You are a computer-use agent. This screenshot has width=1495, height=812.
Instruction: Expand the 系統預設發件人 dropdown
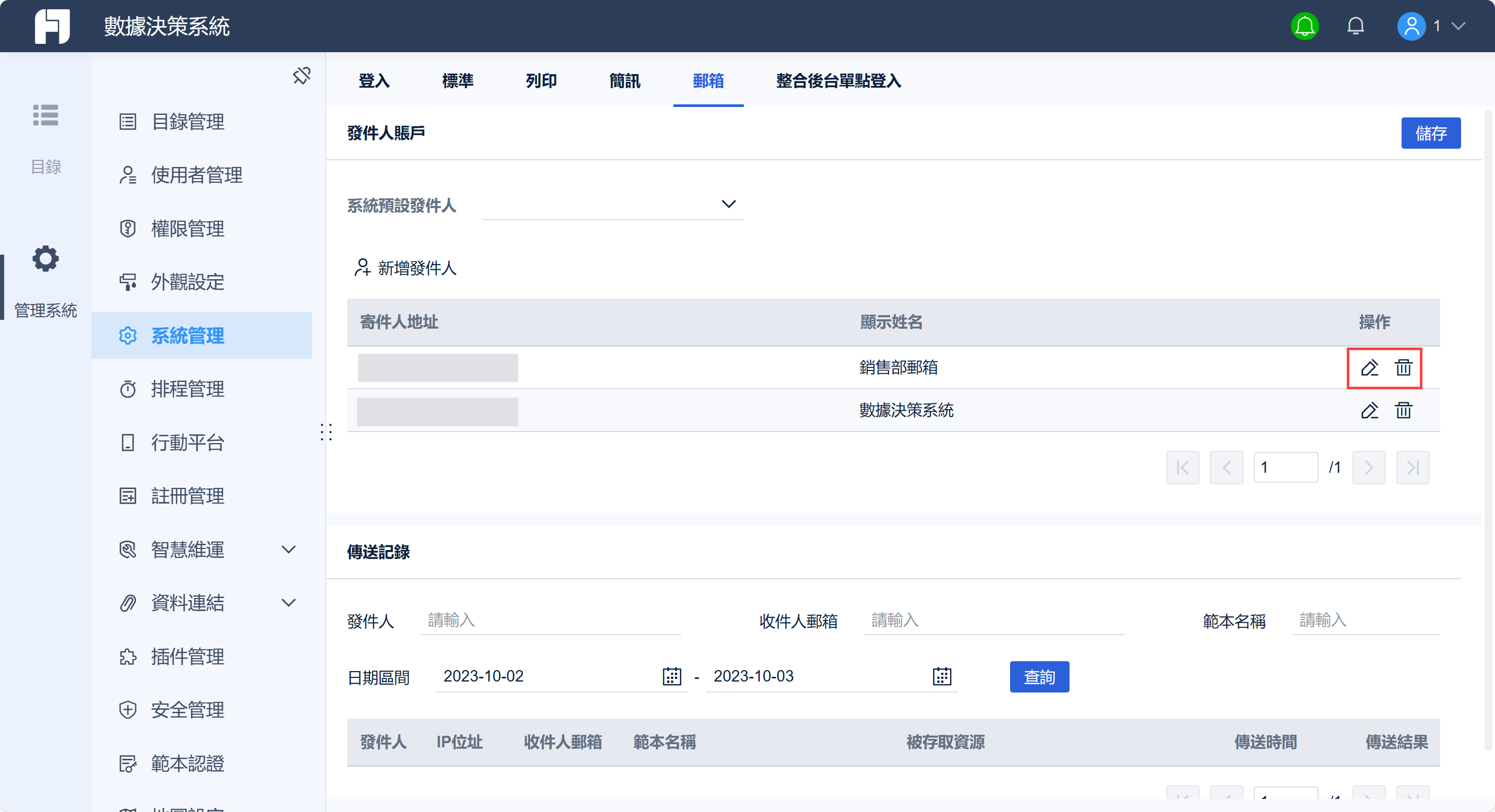click(728, 204)
